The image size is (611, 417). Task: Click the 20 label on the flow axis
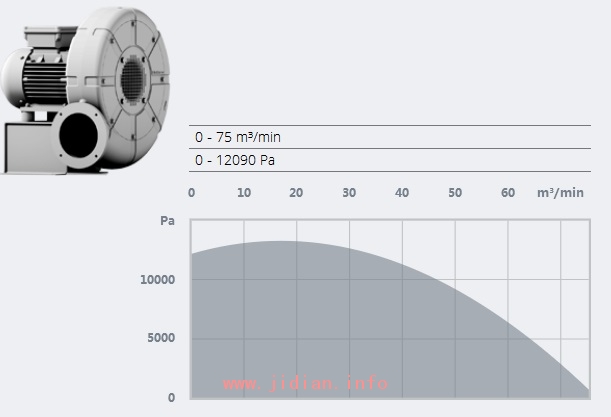click(x=296, y=192)
